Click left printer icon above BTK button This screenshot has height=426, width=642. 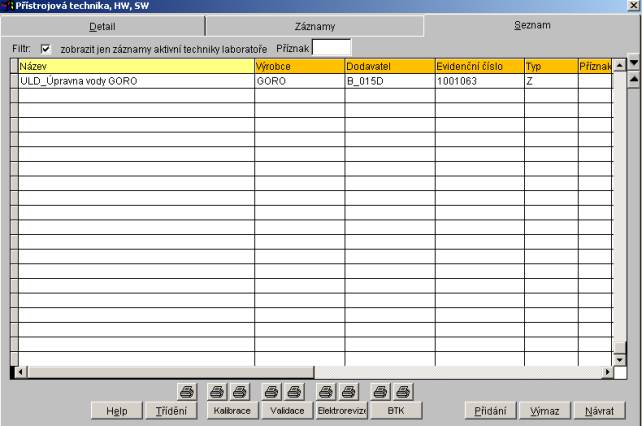(x=379, y=393)
